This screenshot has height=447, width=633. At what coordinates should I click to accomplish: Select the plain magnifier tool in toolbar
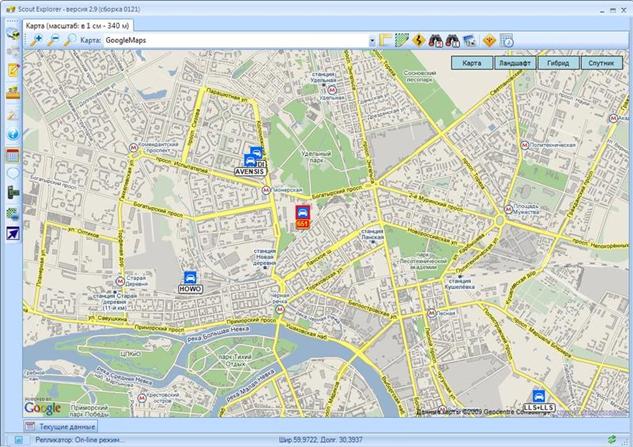70,40
